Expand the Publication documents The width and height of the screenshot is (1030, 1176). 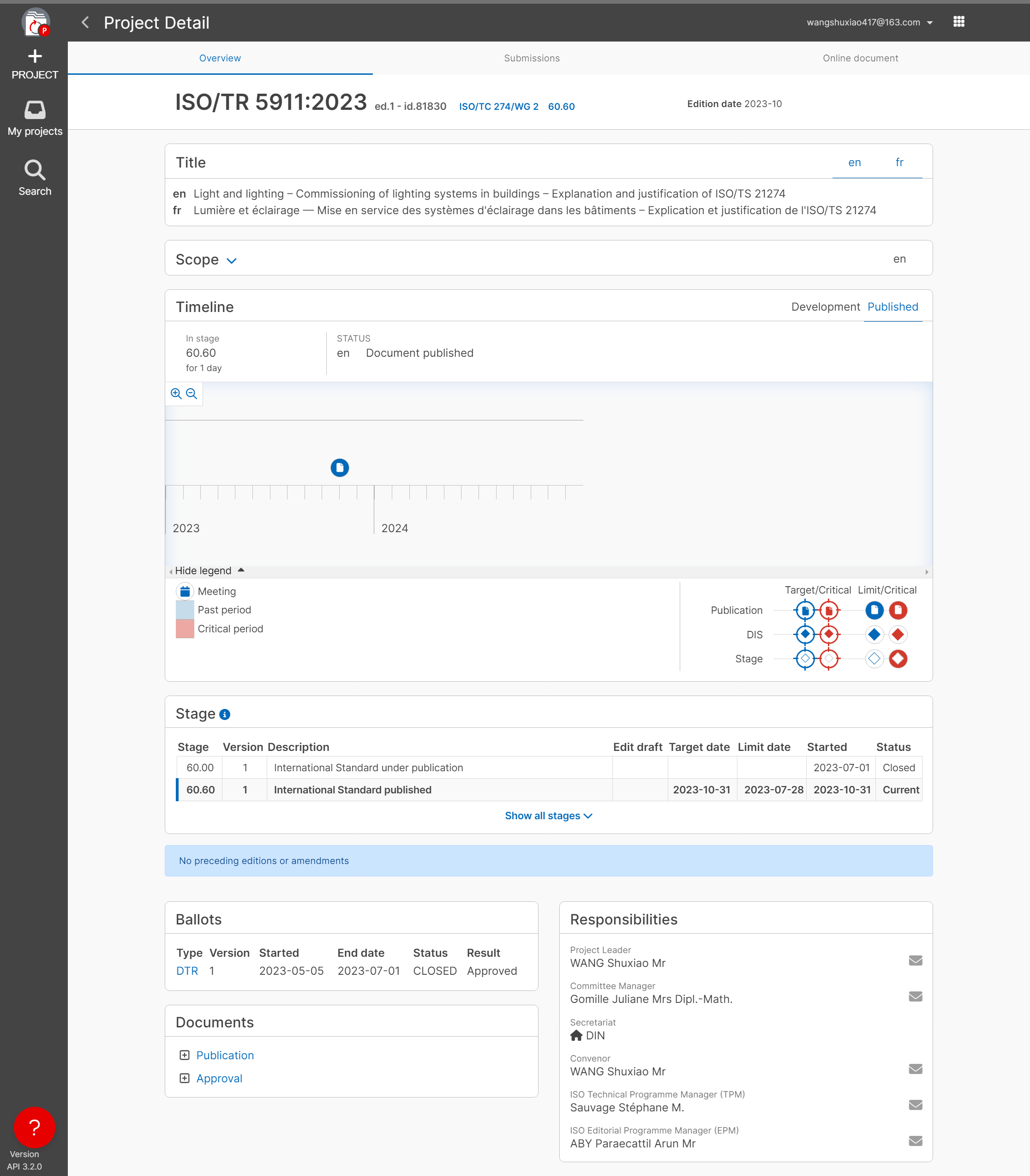point(185,1055)
